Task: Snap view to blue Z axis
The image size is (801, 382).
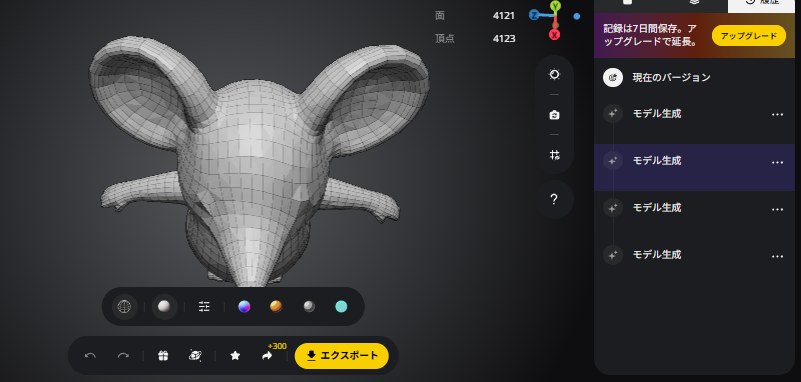Action: (534, 15)
